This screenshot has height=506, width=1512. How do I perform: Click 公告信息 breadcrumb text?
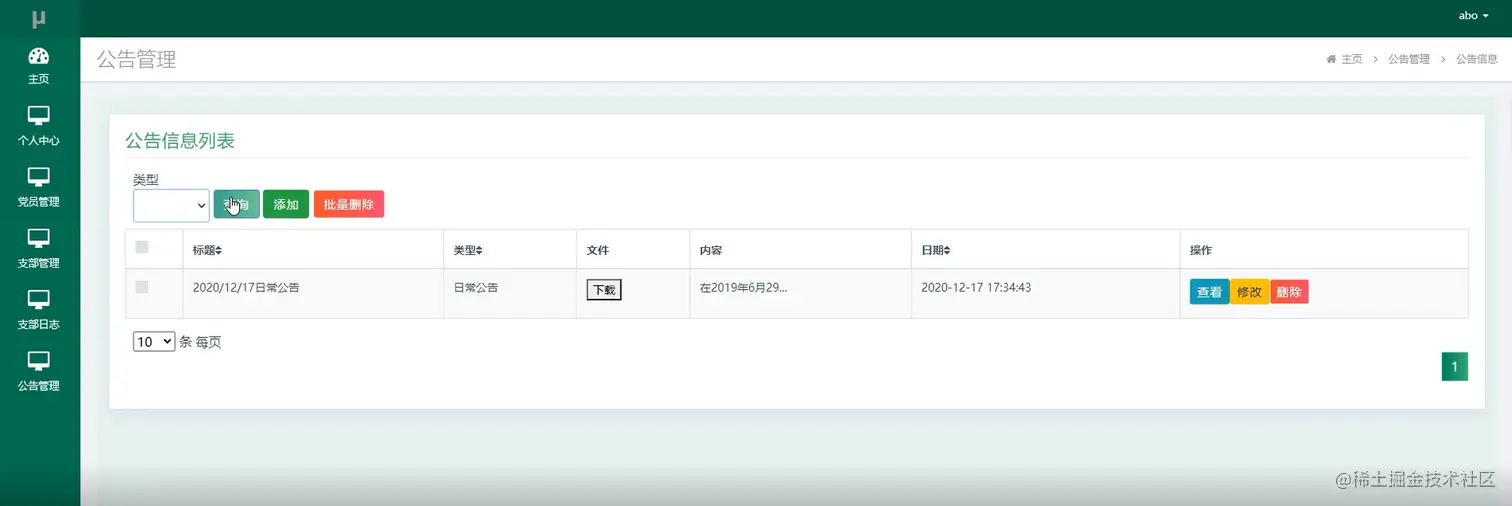[1477, 59]
